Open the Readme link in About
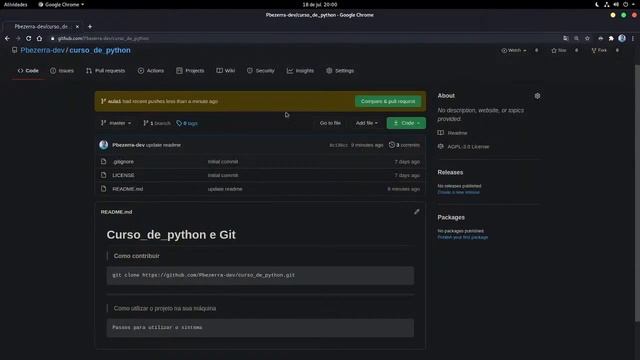 tap(458, 133)
